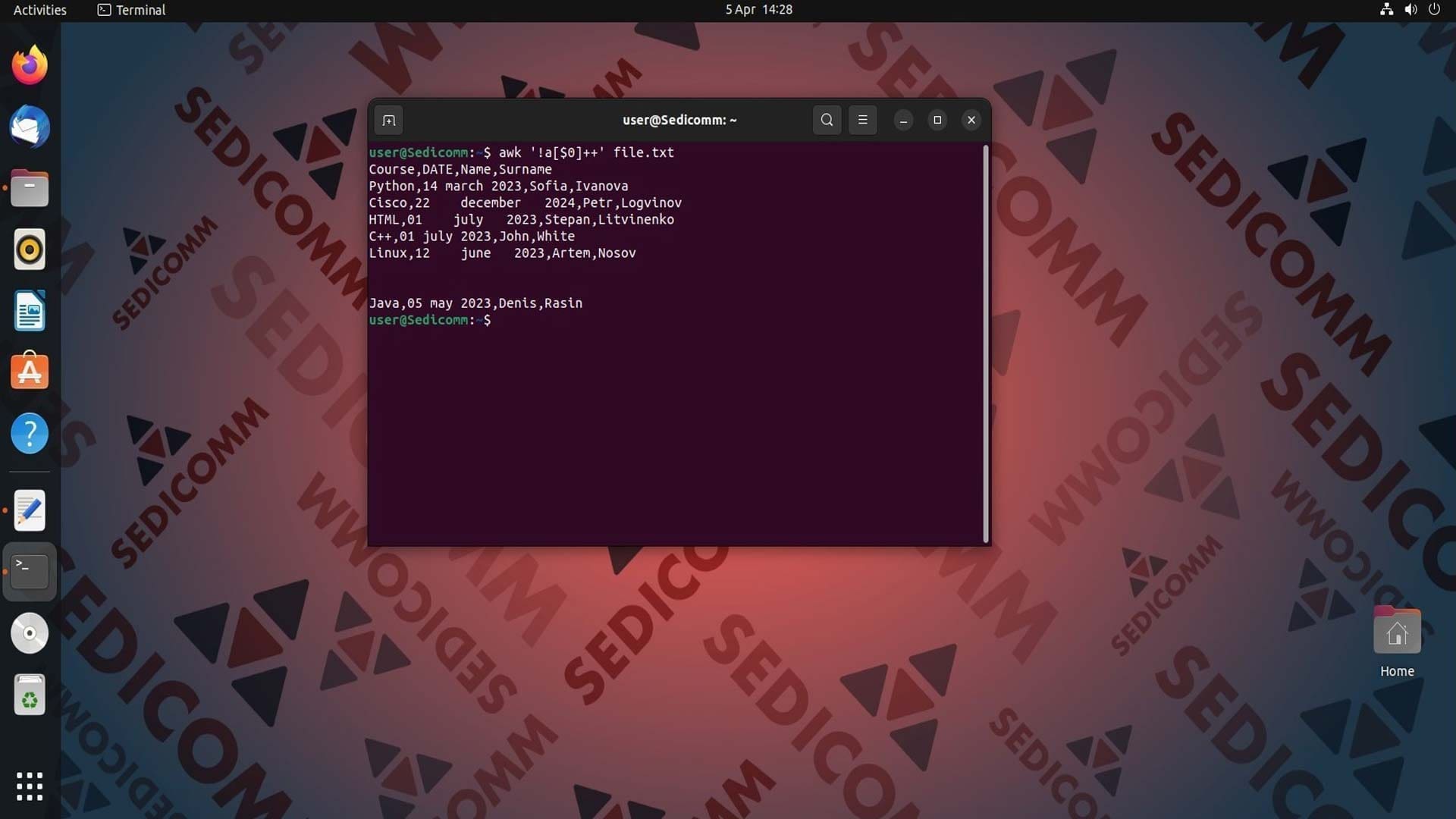Click the HTML,01 july 2023 output line
The width and height of the screenshot is (1456, 819).
coord(521,219)
